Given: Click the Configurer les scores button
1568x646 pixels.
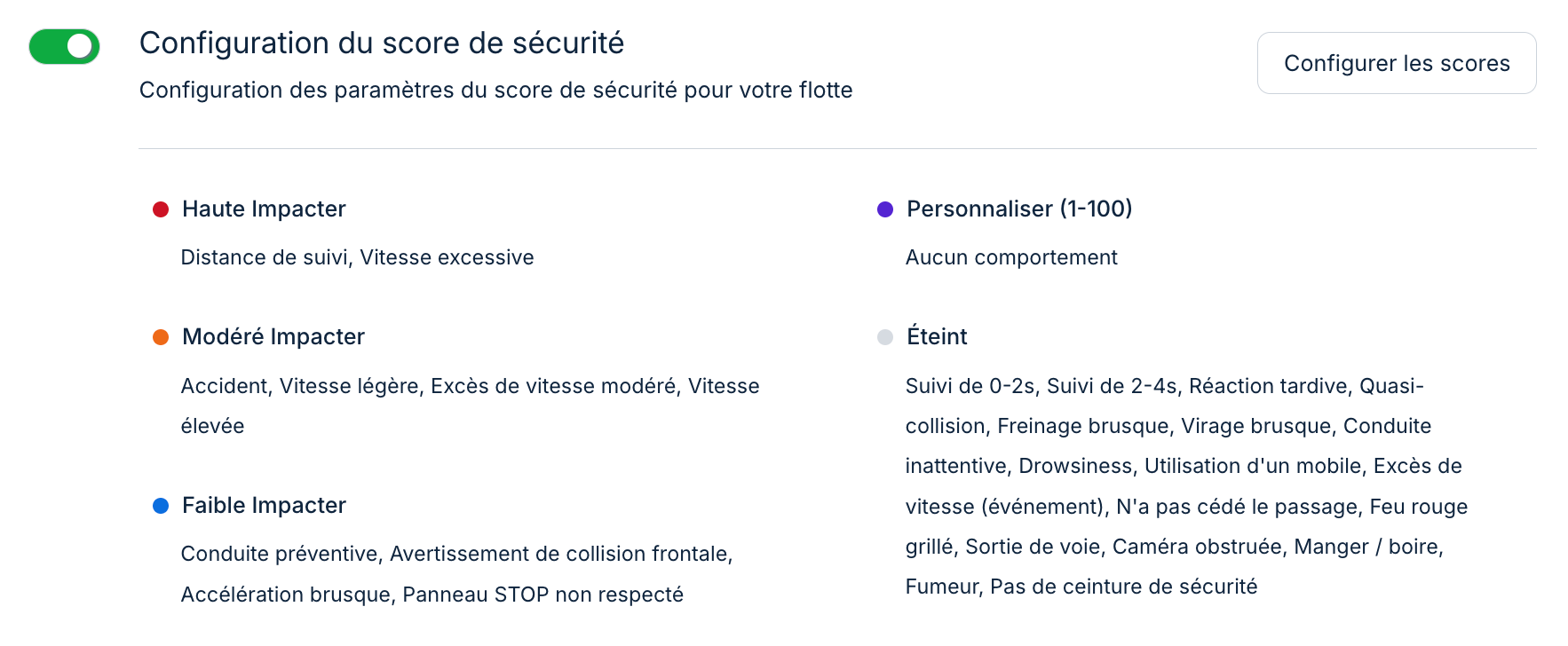Looking at the screenshot, I should 1396,62.
